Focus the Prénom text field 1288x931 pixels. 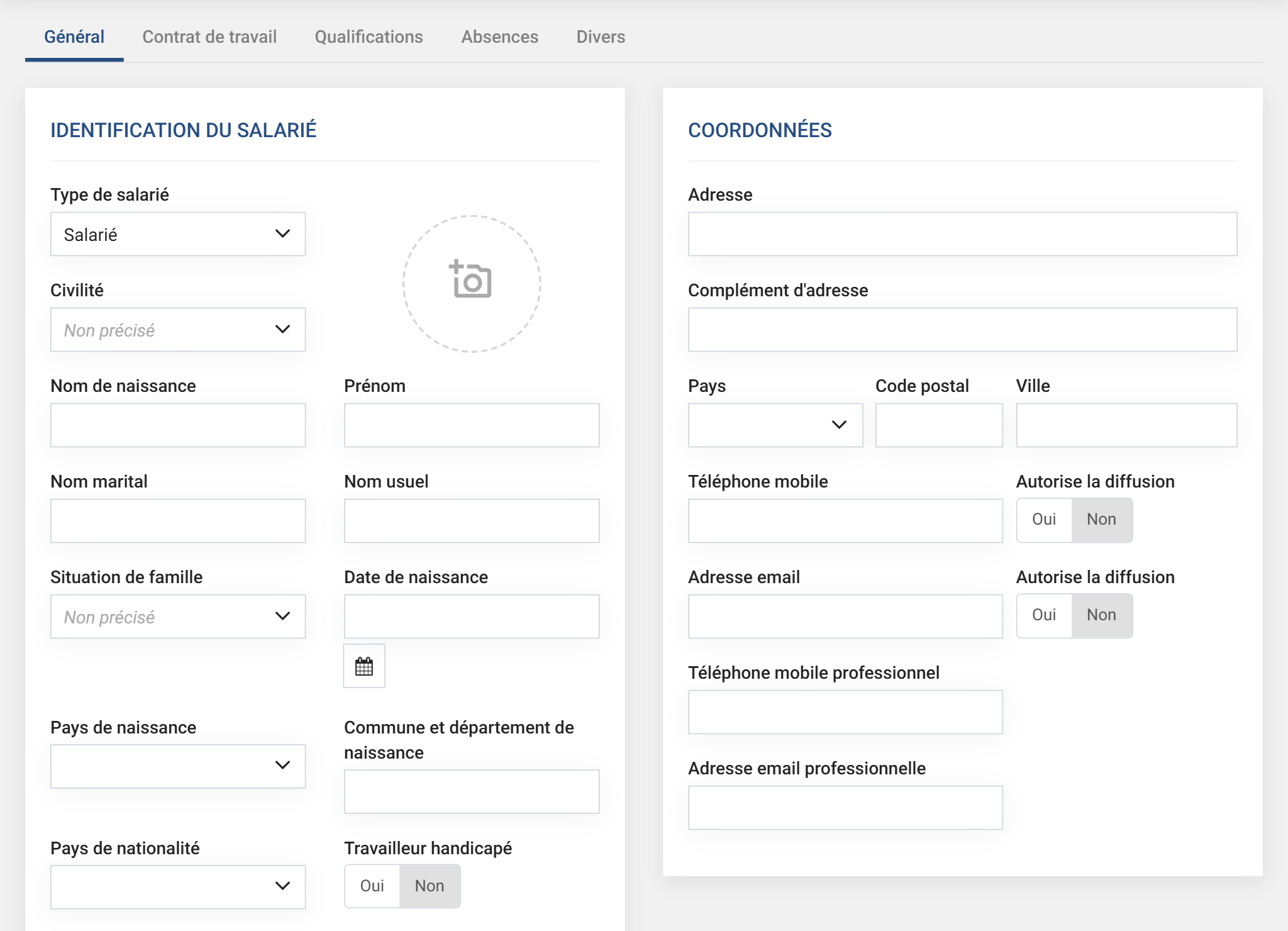pyautogui.click(x=471, y=425)
